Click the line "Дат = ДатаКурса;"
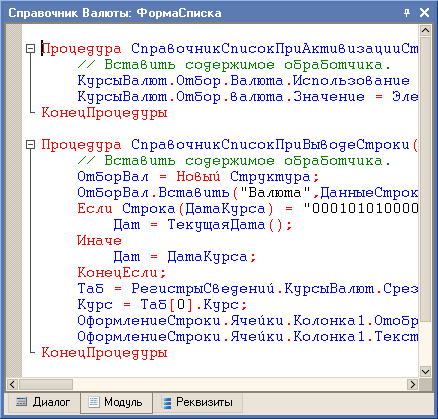Screen dimensions: 438x419 [185, 257]
